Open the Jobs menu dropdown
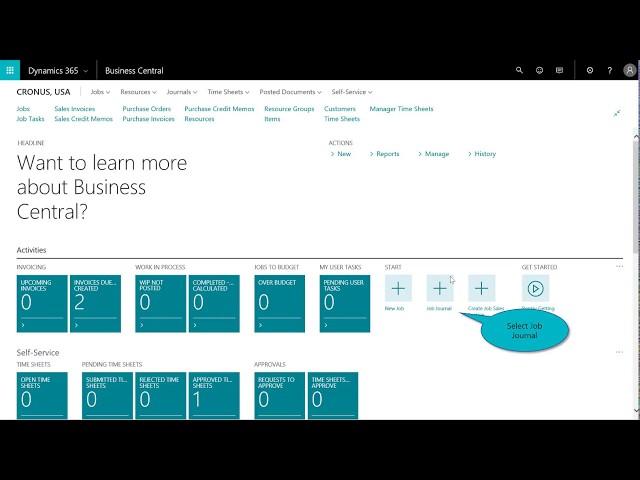640x480 pixels. [x=100, y=92]
